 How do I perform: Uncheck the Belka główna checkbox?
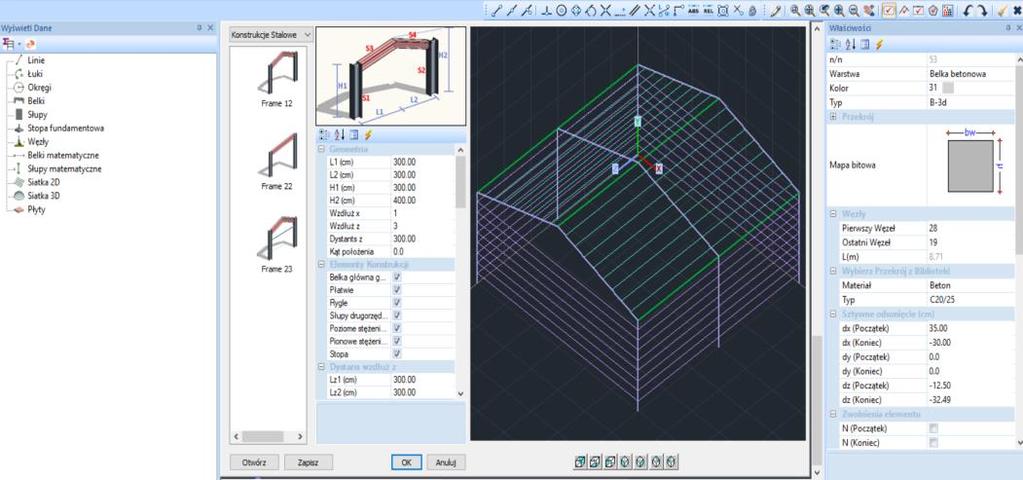(x=397, y=278)
